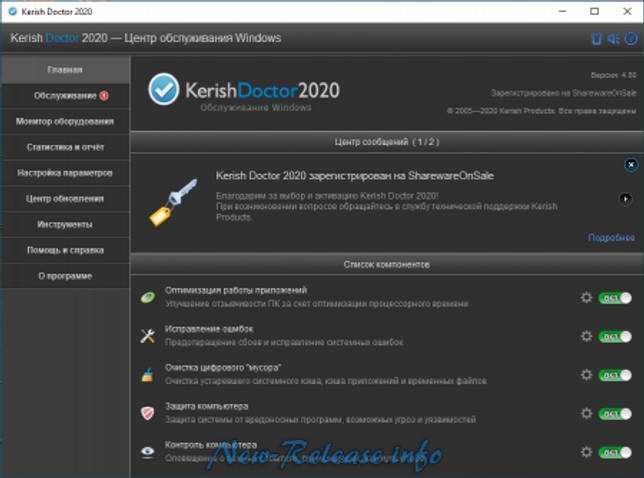Click the Исправление ошибок title text

209,329
